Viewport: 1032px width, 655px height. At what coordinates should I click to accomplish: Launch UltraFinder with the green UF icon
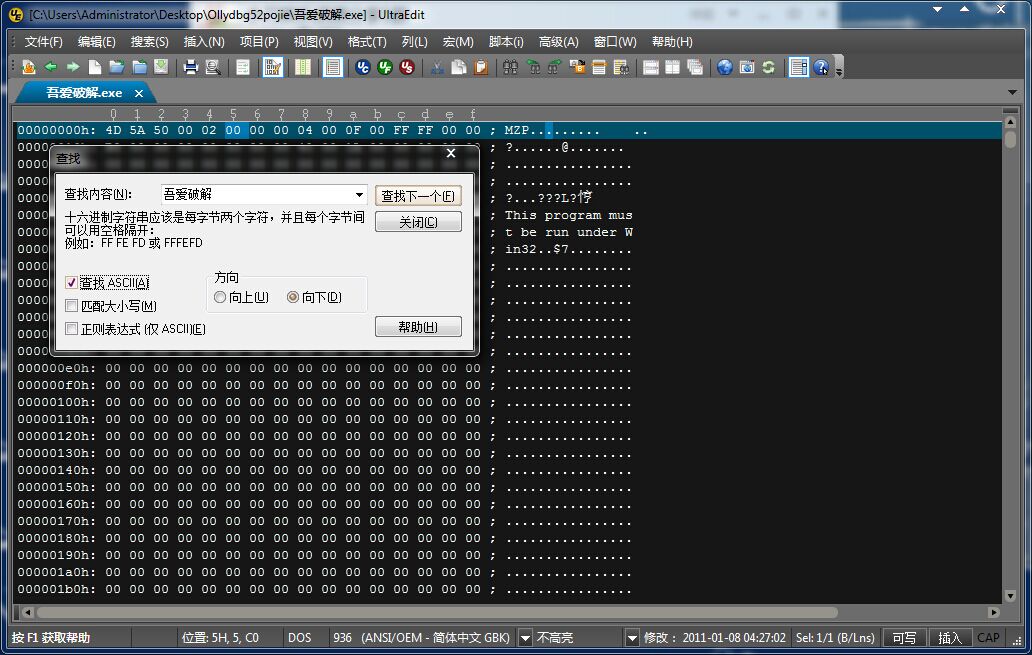click(x=385, y=67)
